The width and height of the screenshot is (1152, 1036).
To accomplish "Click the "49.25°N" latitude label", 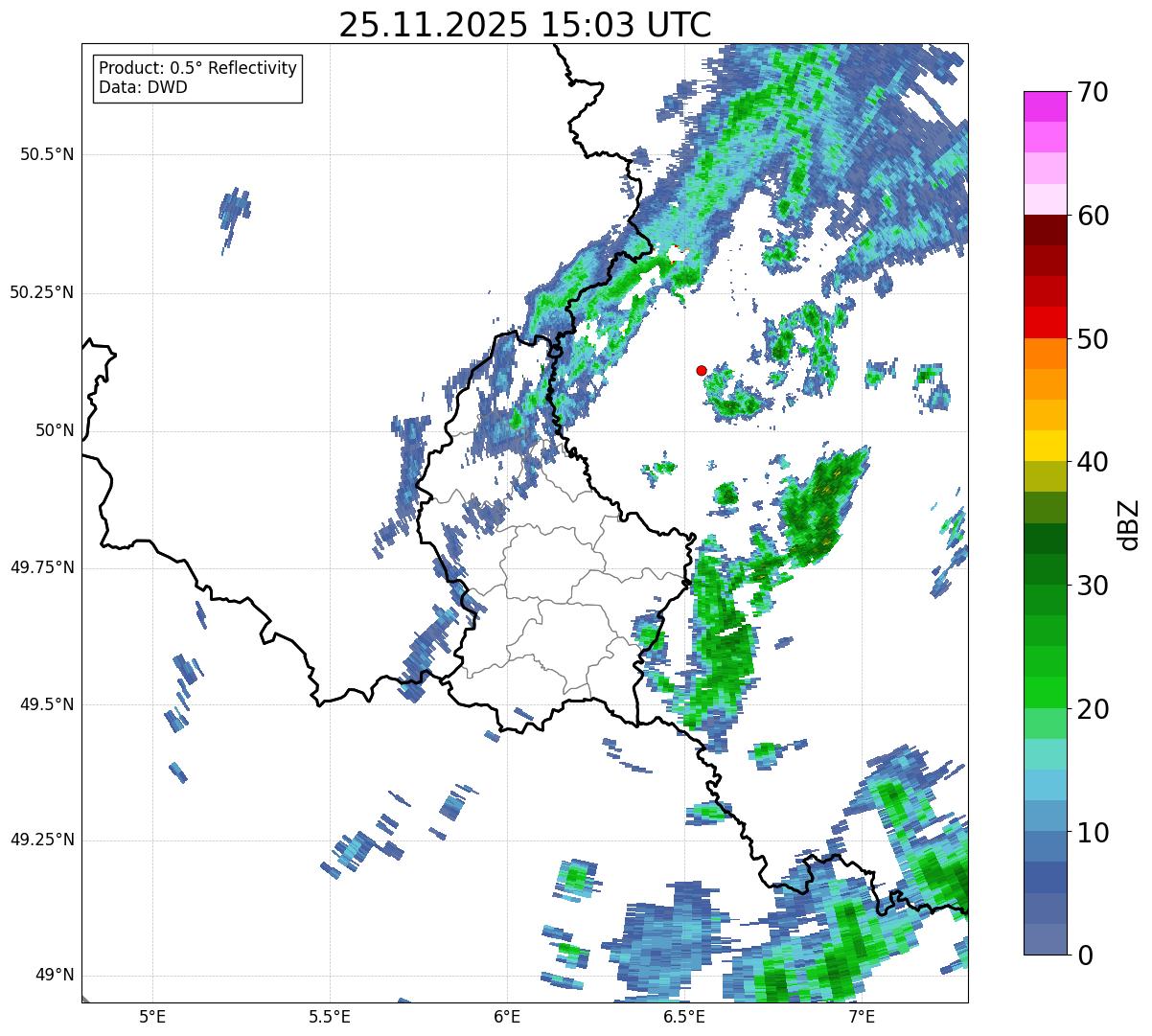I will point(42,840).
